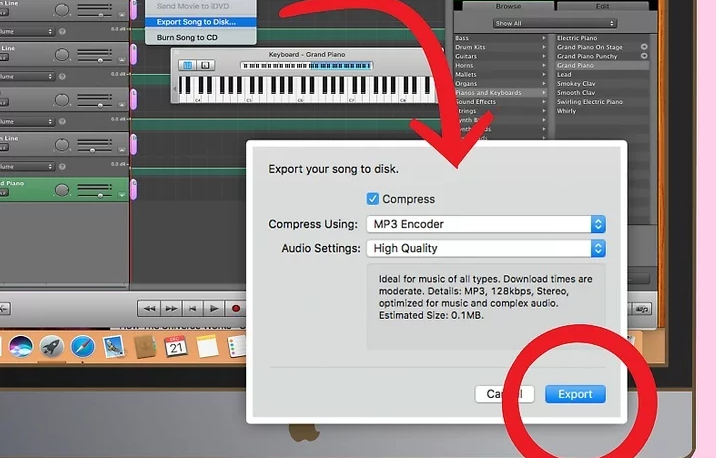Shift the on-screen keyboard left with arrow

coord(174,89)
